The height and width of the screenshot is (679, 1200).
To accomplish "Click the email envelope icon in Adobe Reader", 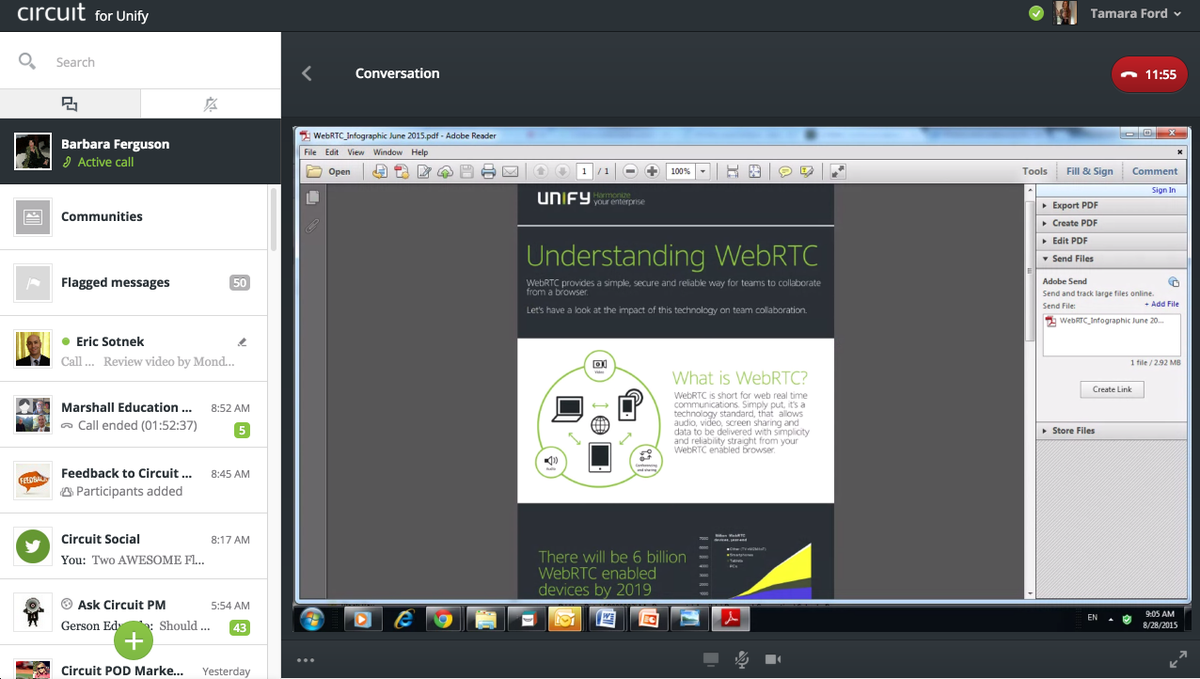I will tap(510, 172).
